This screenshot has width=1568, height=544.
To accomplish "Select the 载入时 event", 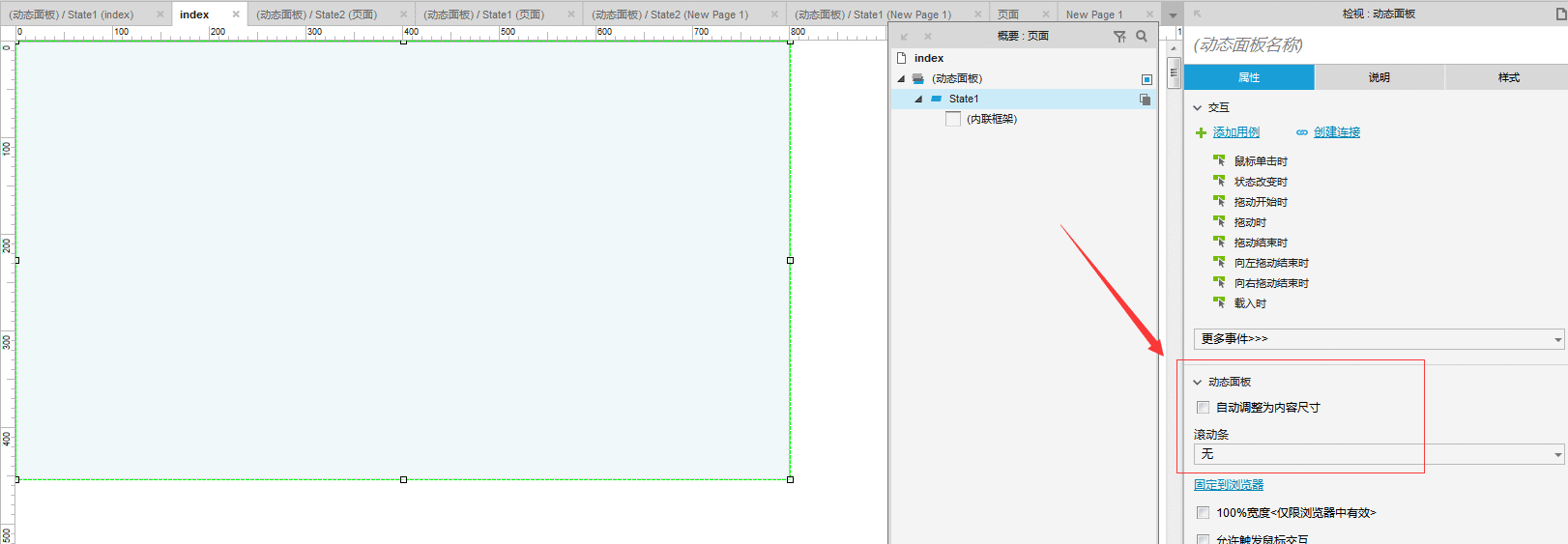I will 1250,303.
